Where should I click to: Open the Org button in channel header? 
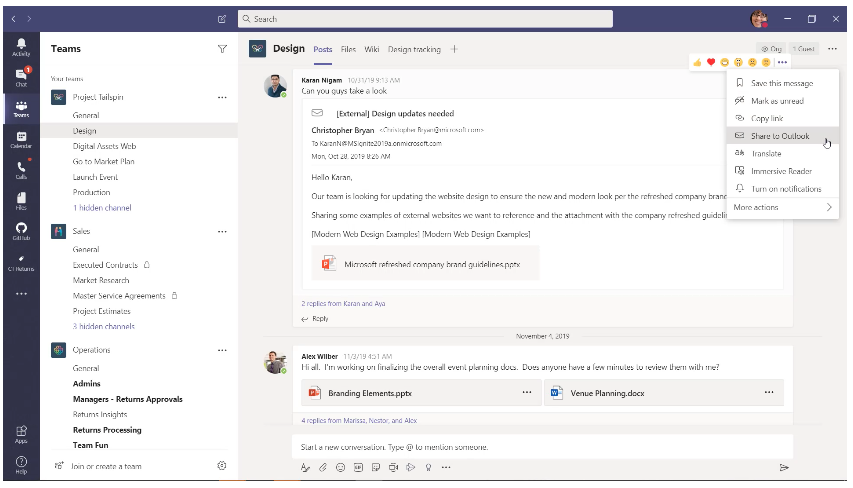pos(771,49)
